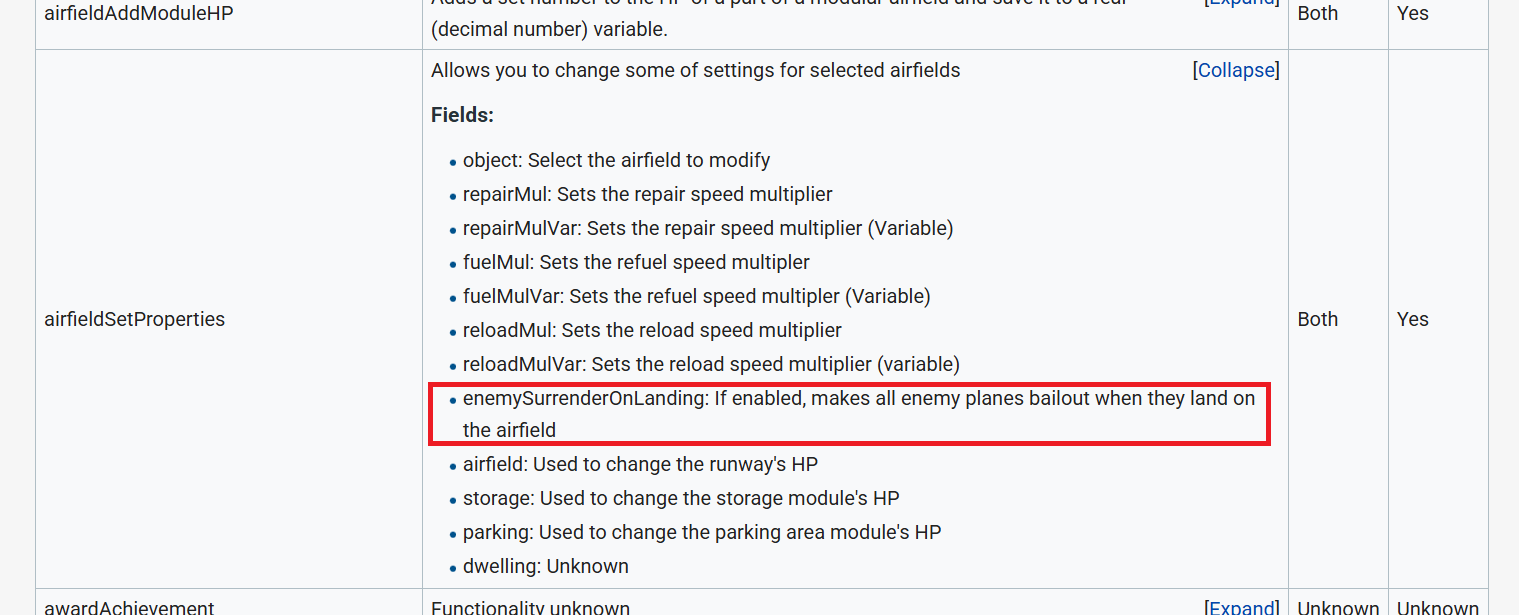
Task: Click the Yes cell for airfieldSetProperties
Action: [1412, 319]
